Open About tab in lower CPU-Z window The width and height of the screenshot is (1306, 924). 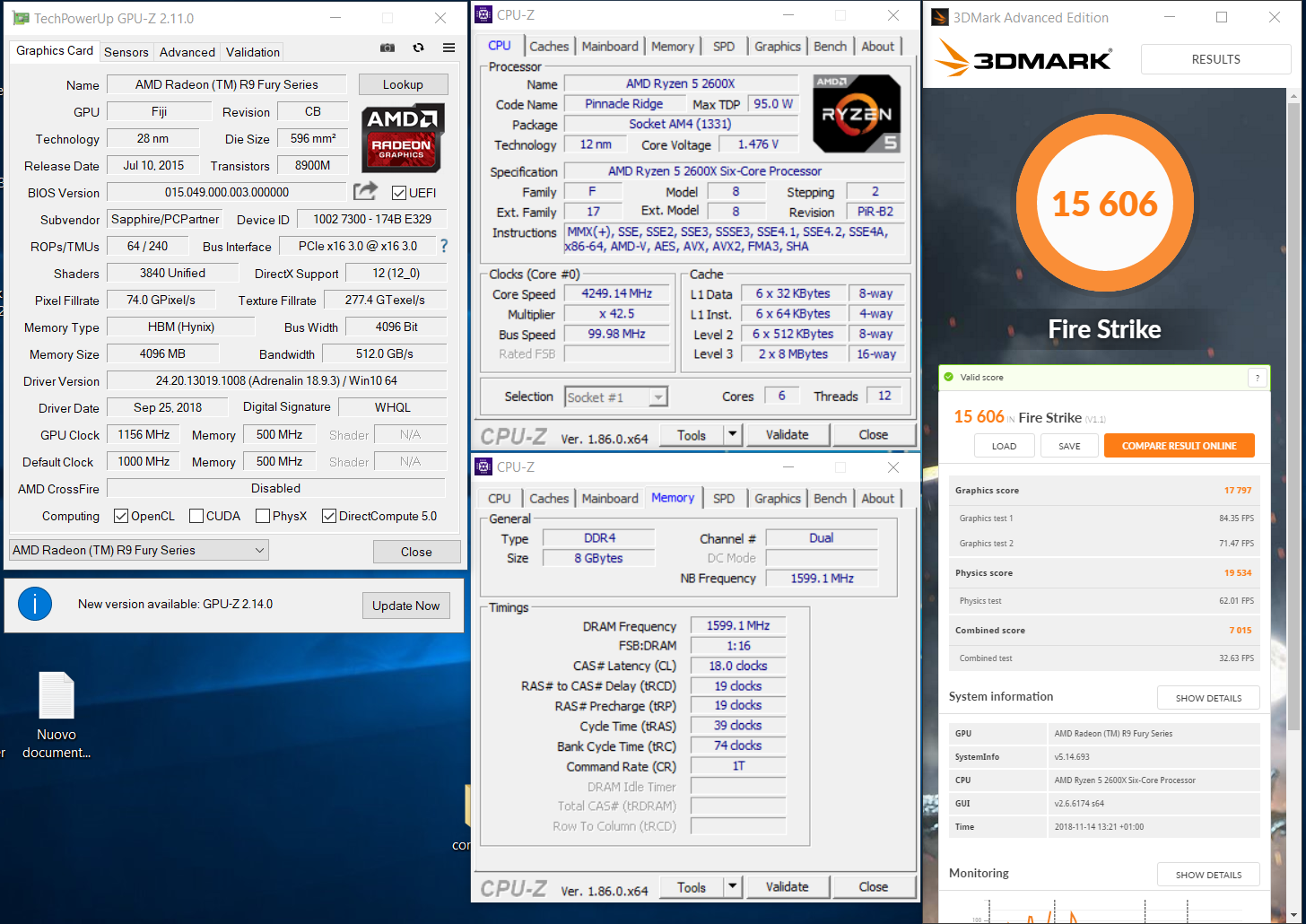click(878, 499)
